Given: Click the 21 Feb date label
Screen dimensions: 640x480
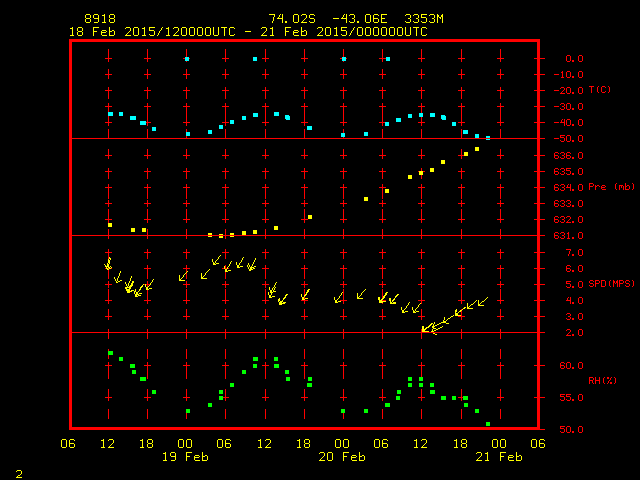Looking at the screenshot, I should 499,457.
